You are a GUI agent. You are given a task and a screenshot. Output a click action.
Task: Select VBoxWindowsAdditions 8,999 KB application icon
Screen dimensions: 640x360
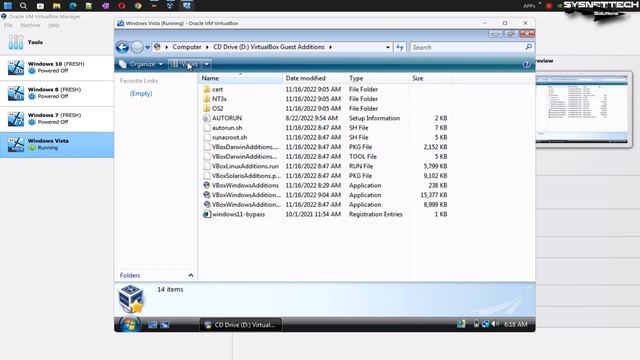(207, 204)
